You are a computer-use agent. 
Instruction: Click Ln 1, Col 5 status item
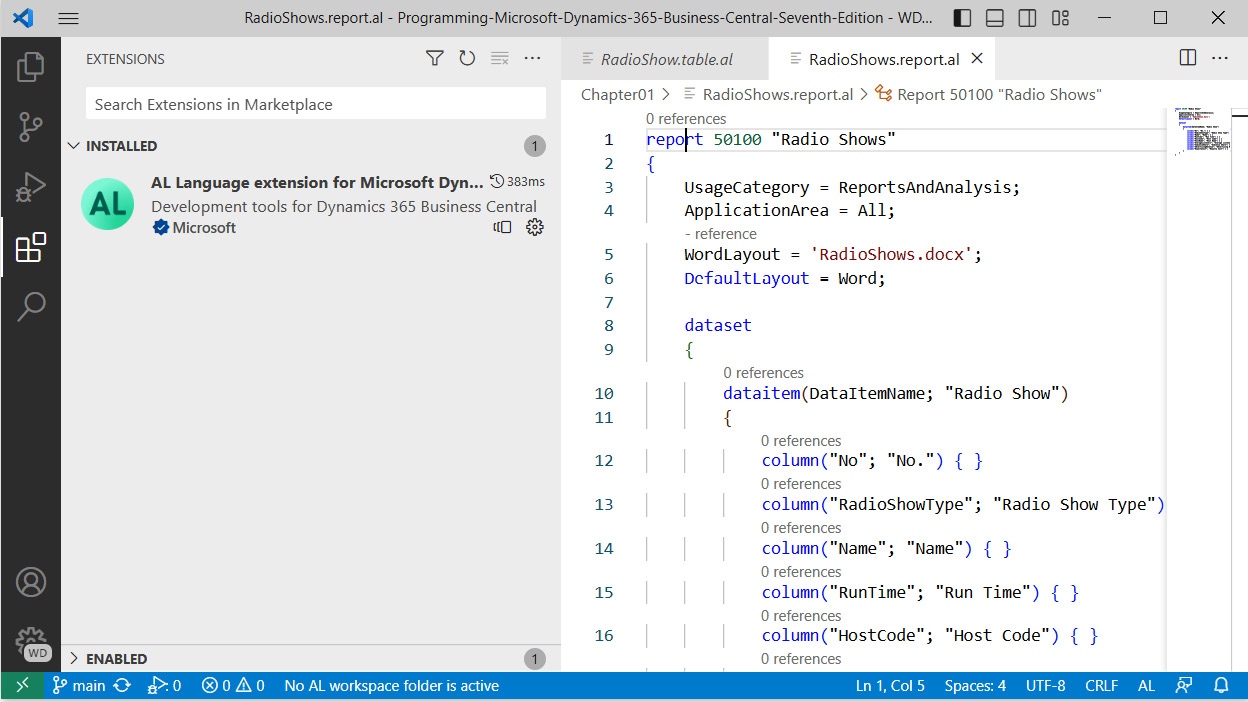tap(890, 686)
